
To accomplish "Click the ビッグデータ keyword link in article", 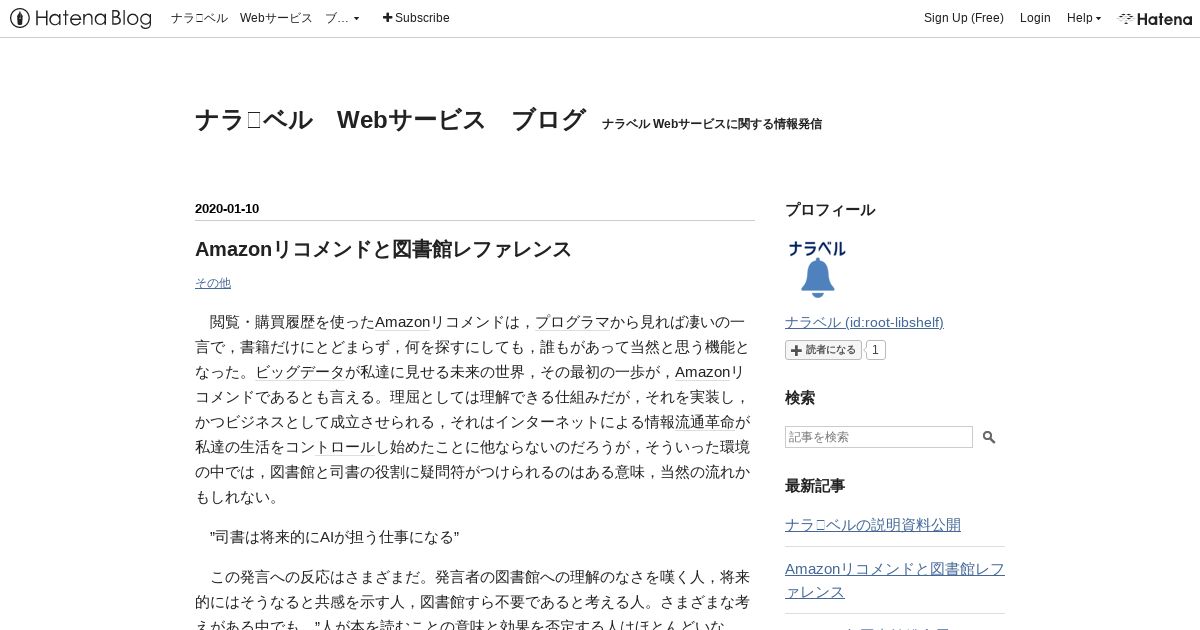I will [x=300, y=372].
